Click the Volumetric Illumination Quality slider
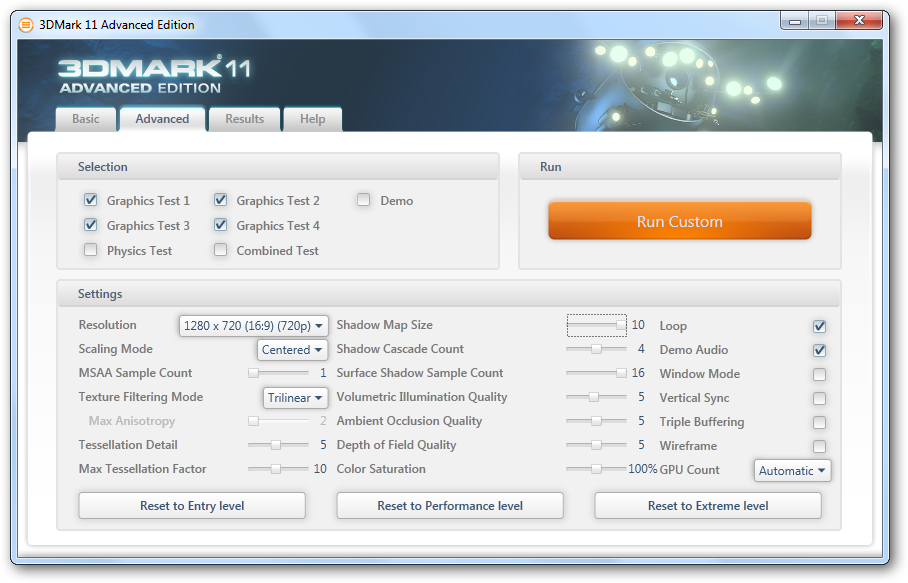908x583 pixels. point(596,397)
